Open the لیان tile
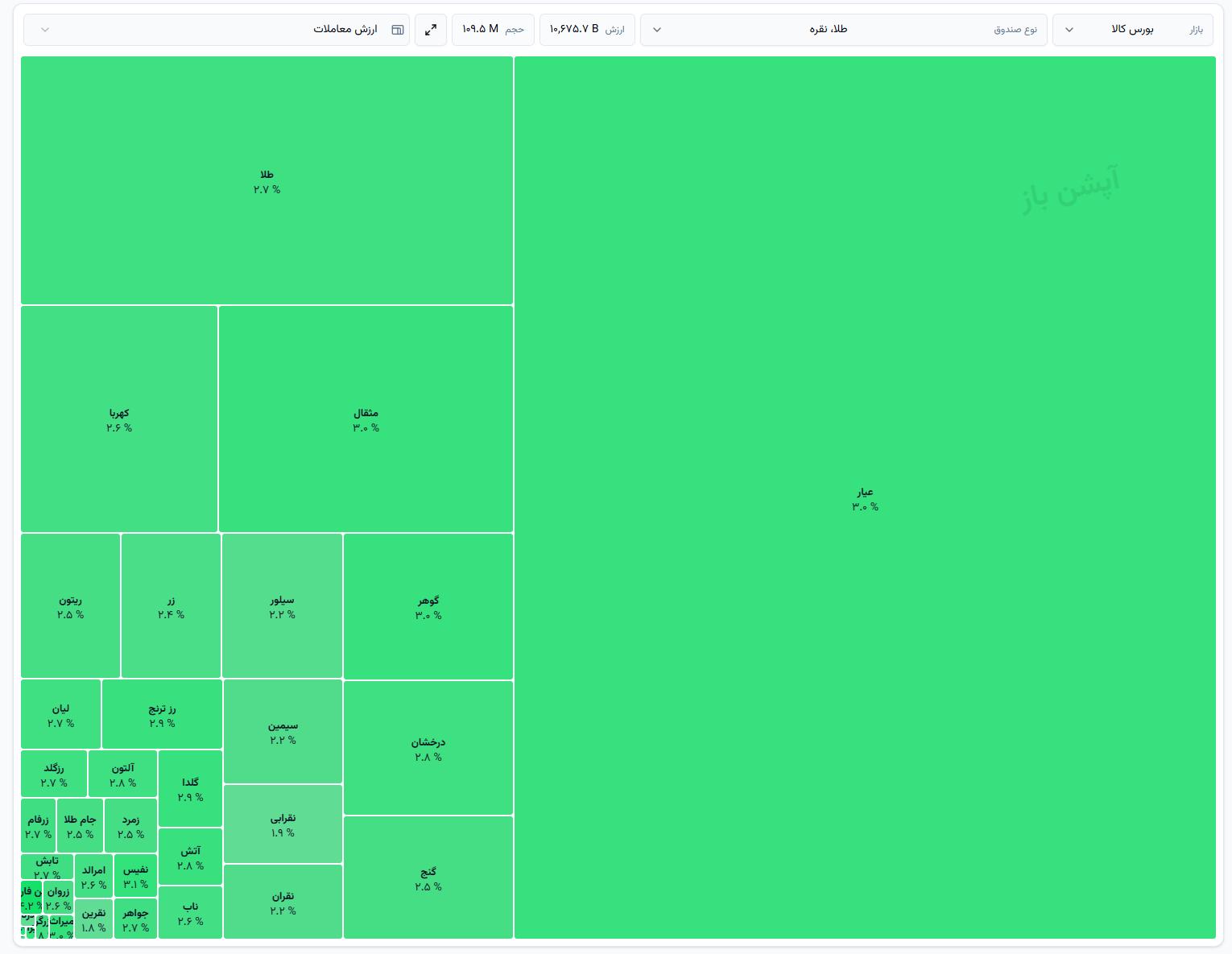 pos(60,714)
